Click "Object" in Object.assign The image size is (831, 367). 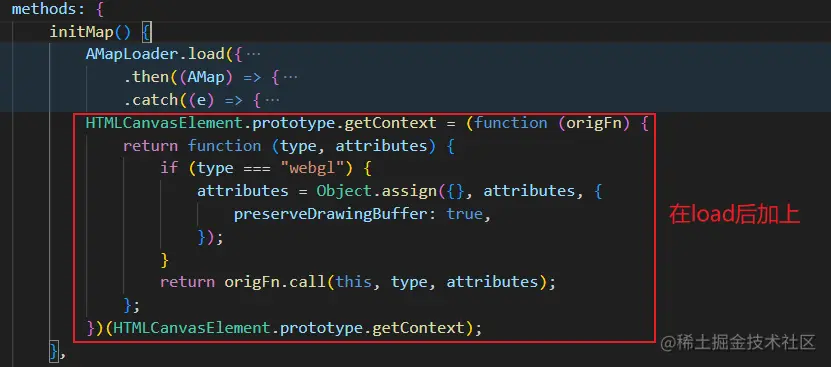click(344, 191)
